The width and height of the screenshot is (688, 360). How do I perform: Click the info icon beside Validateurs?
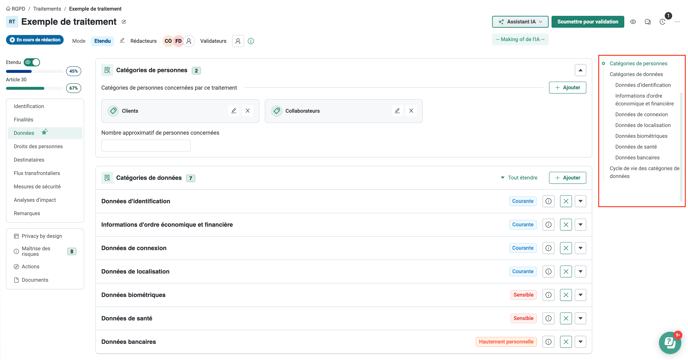point(251,41)
